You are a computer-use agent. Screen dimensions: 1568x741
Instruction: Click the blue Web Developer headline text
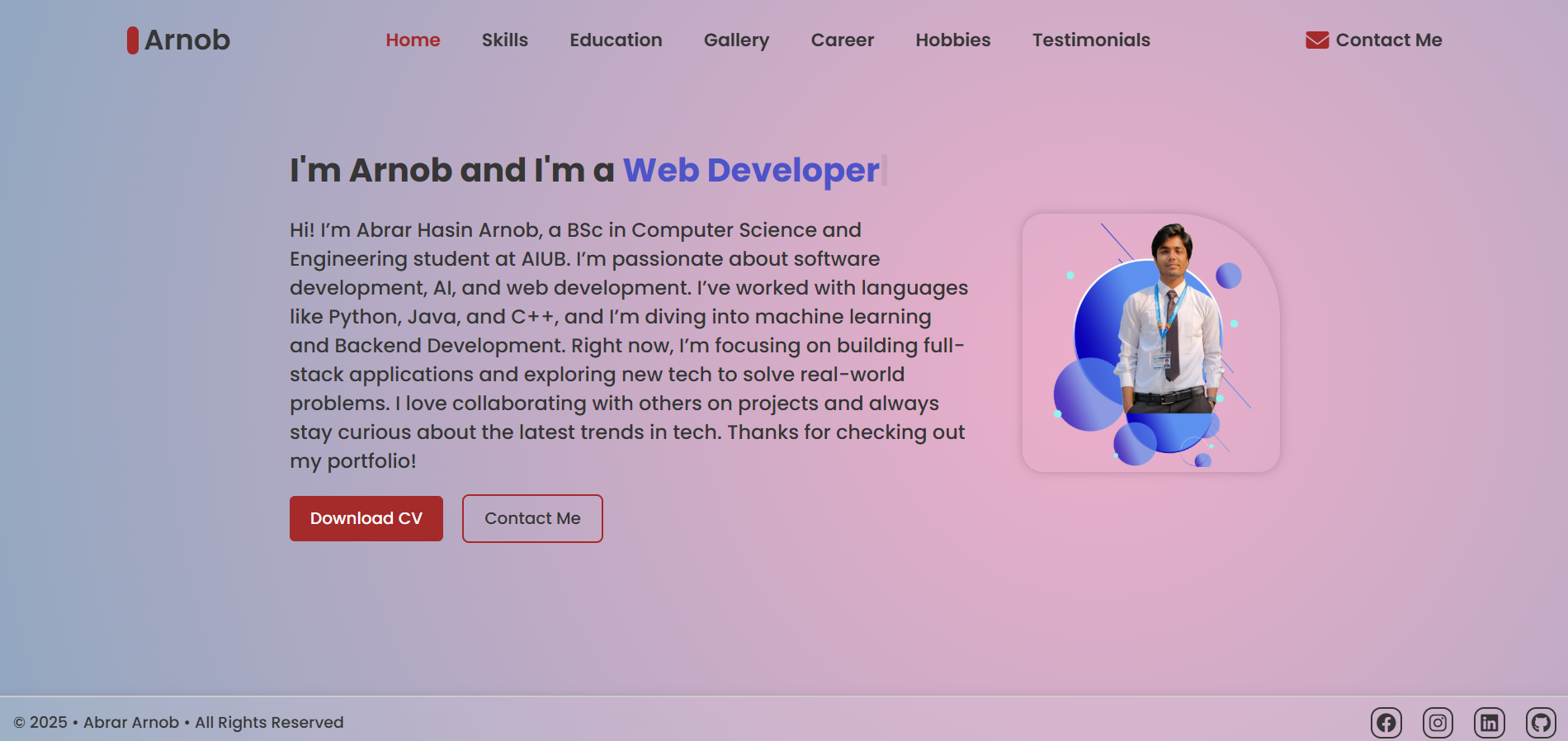750,170
